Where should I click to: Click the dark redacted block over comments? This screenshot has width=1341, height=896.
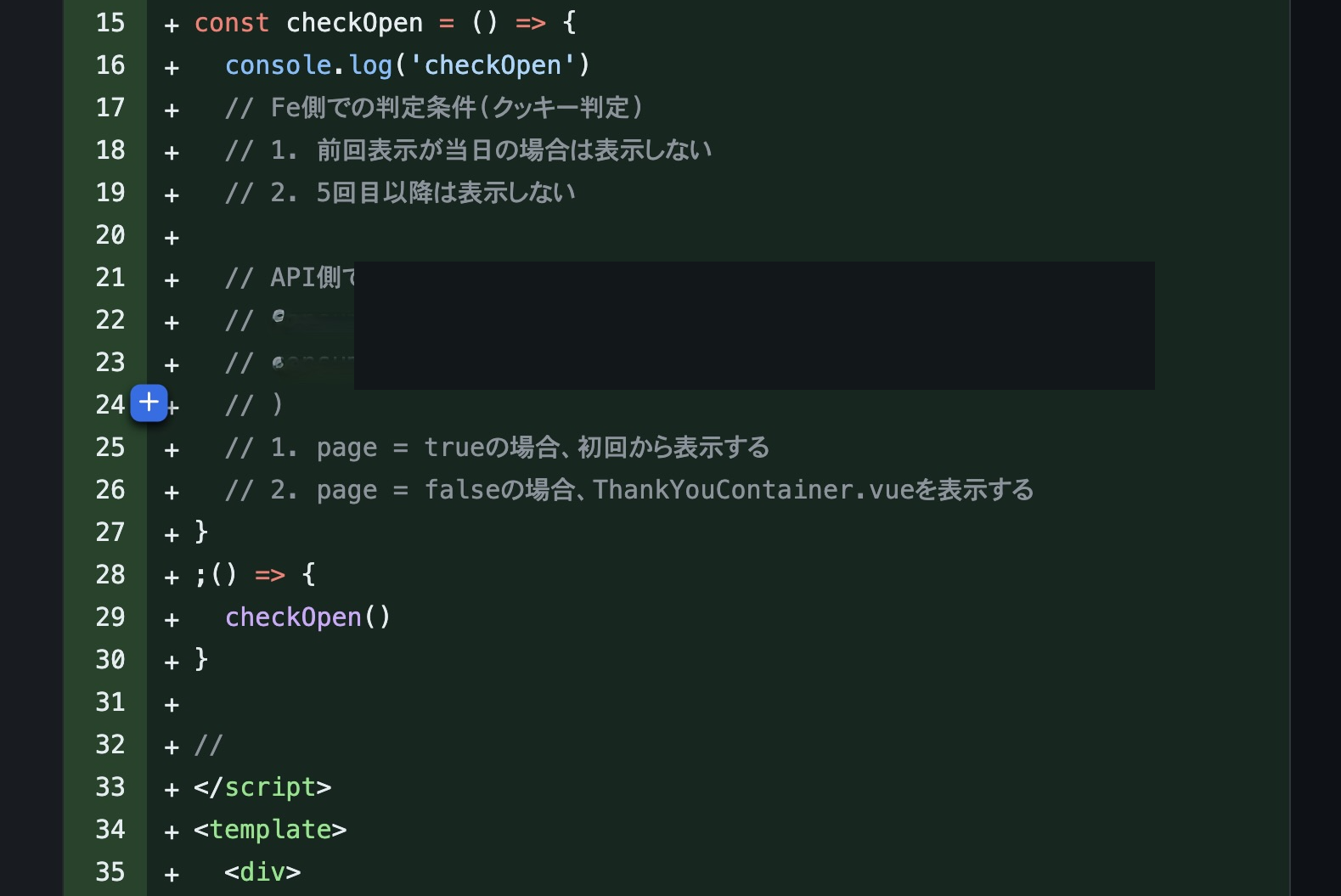coord(754,325)
